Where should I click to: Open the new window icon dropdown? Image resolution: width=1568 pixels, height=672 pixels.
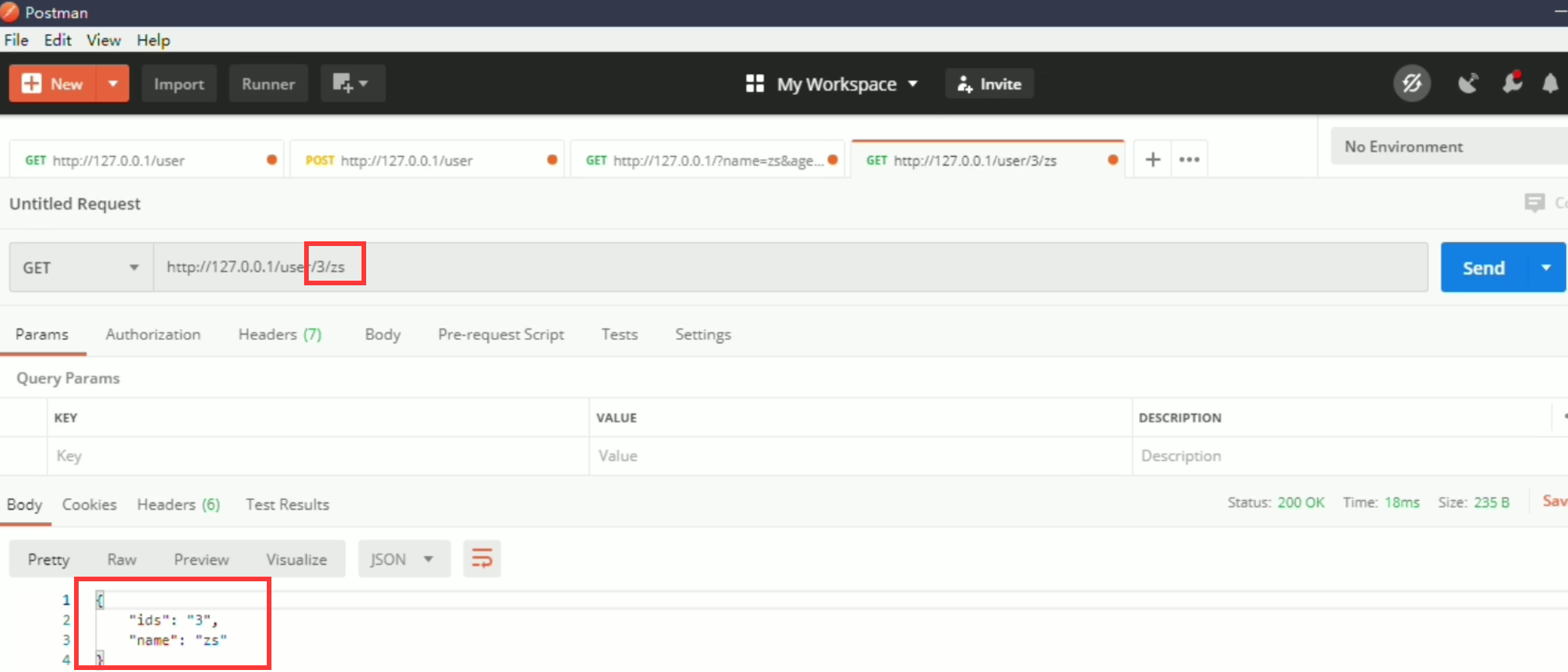pos(352,84)
